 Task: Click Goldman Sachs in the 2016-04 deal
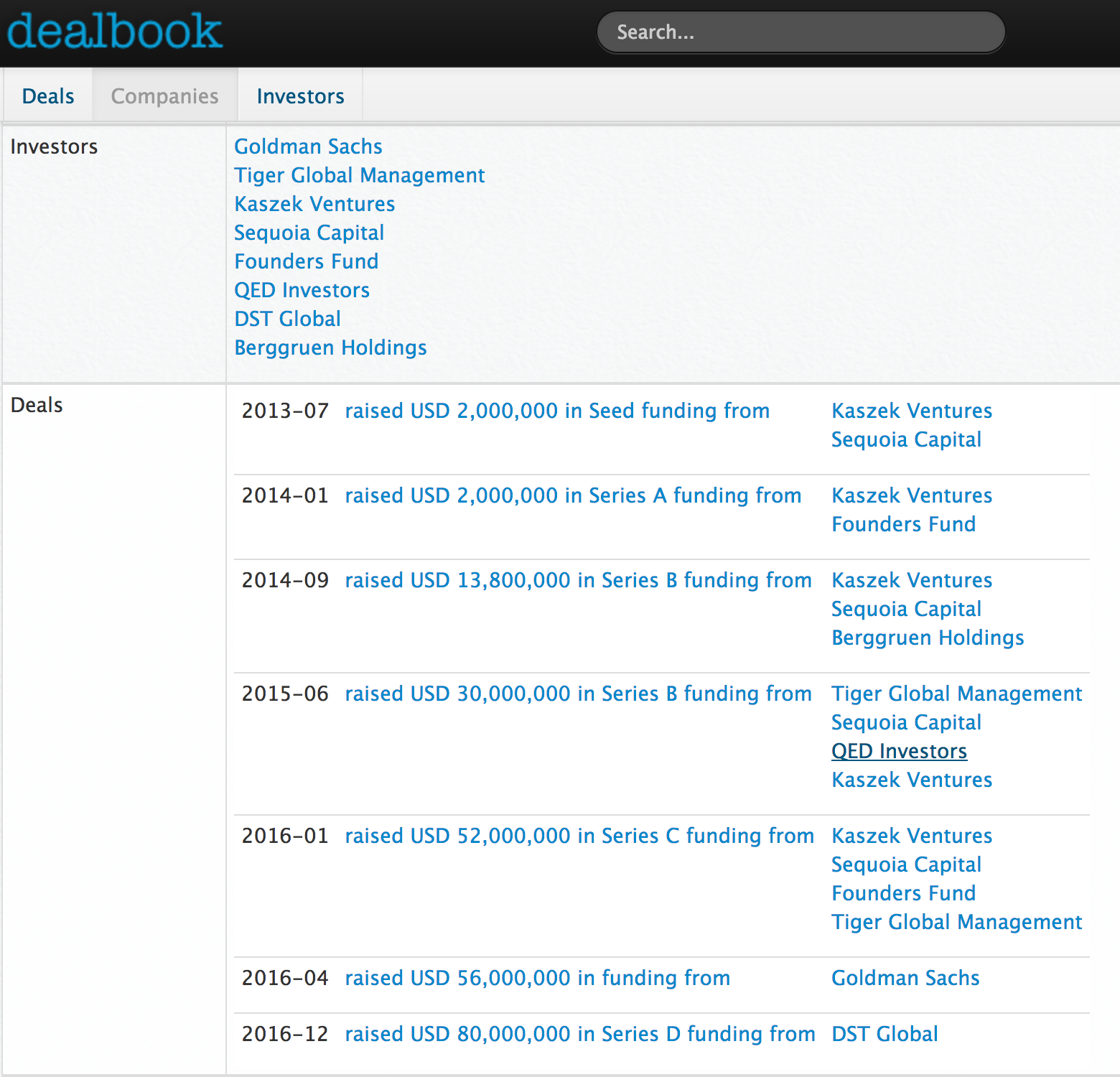[x=905, y=978]
